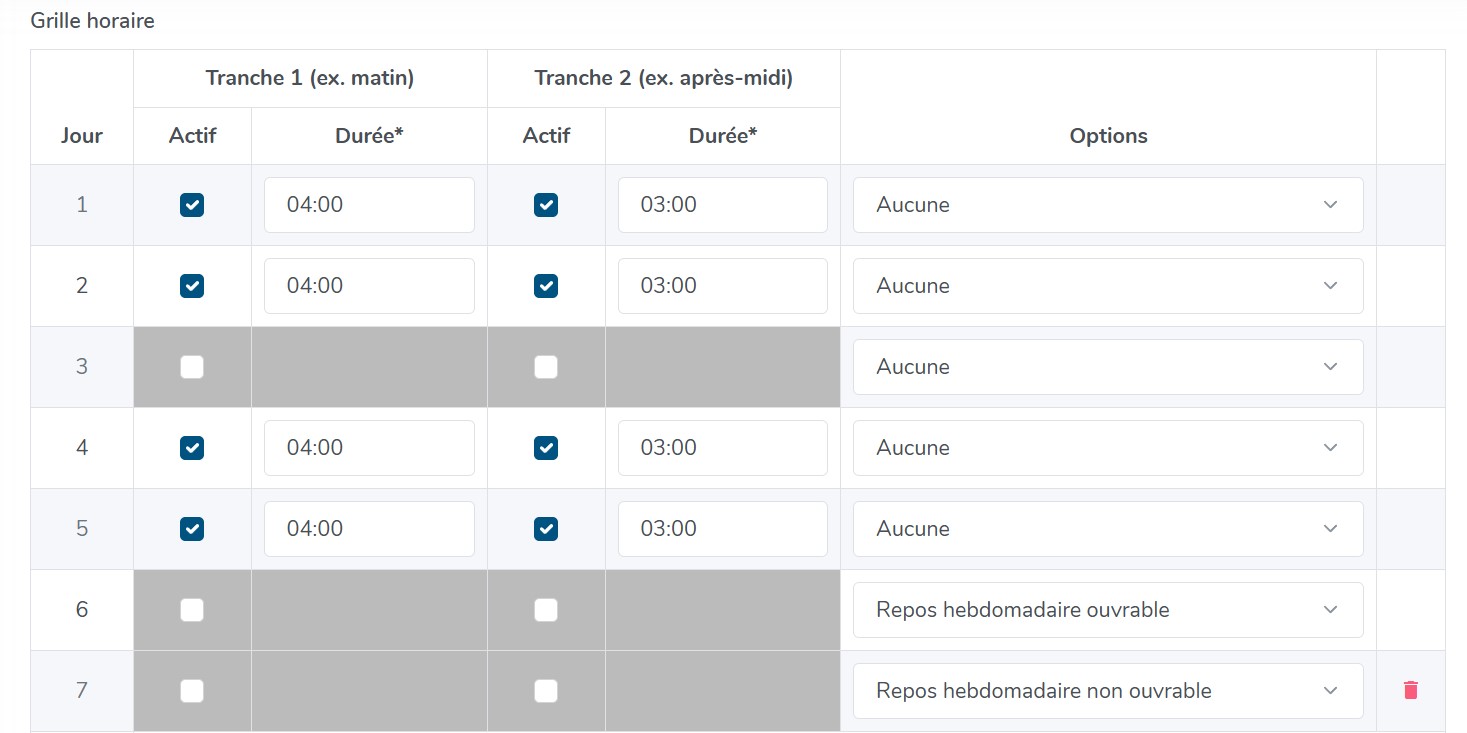Viewport: 1467px width, 733px height.
Task: Open Options dropdown for day 5
Action: tap(1107, 529)
